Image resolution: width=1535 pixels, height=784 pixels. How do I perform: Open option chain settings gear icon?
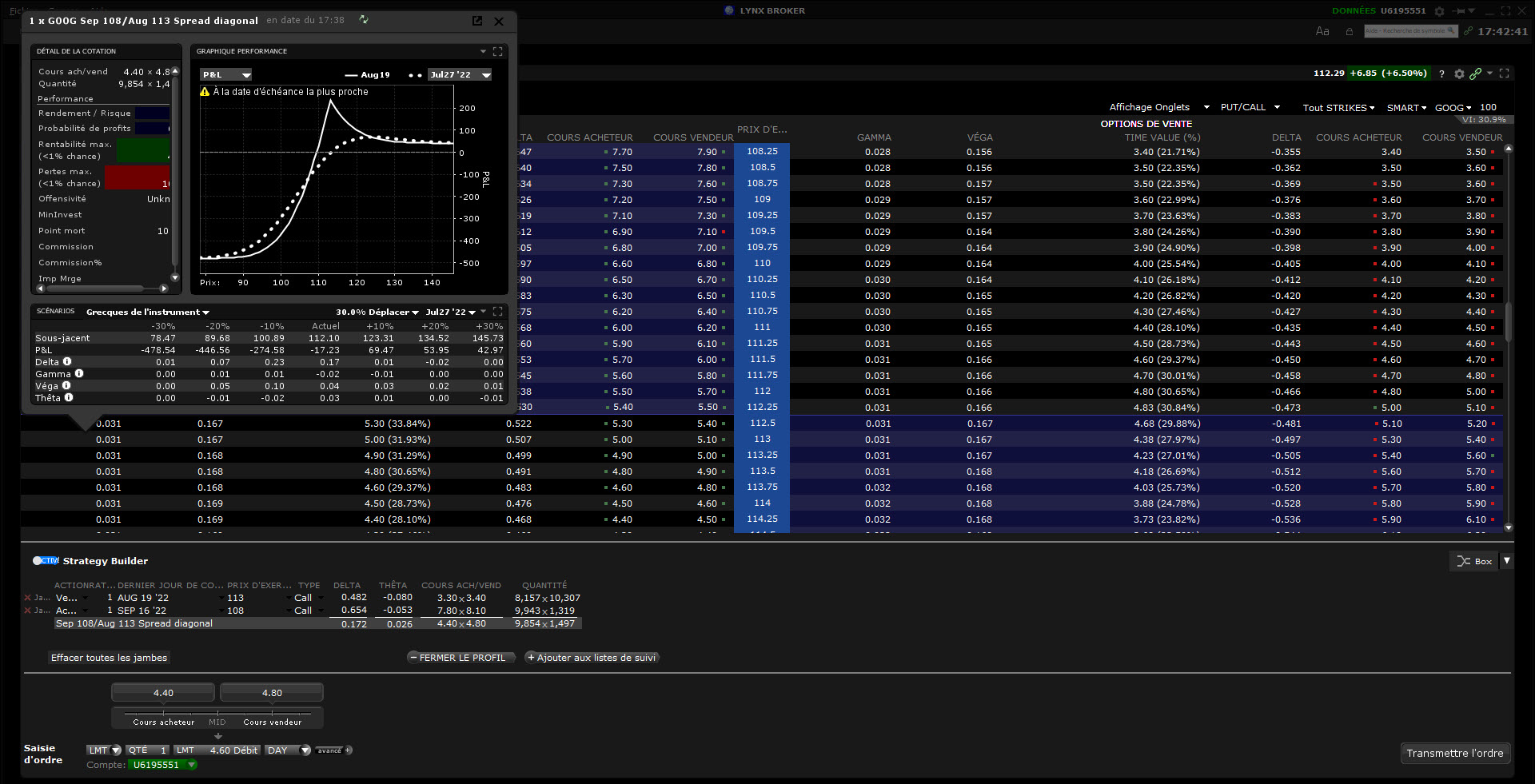tap(1459, 74)
